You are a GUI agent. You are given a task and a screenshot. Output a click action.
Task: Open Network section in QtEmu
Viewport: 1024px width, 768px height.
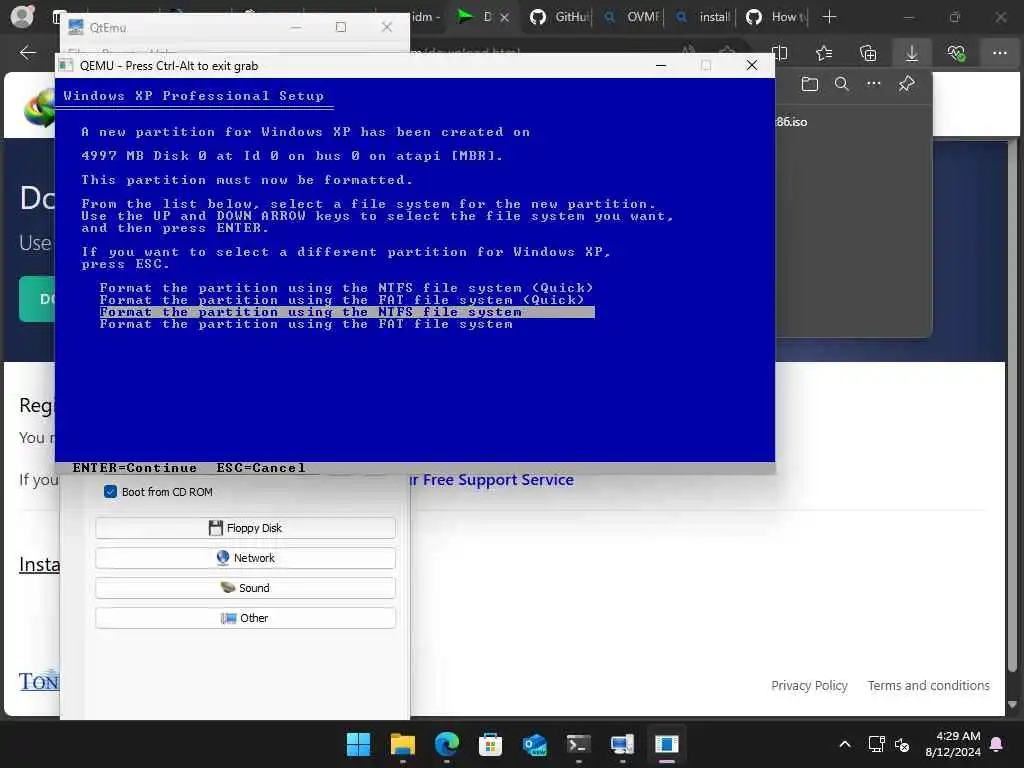[x=245, y=558]
